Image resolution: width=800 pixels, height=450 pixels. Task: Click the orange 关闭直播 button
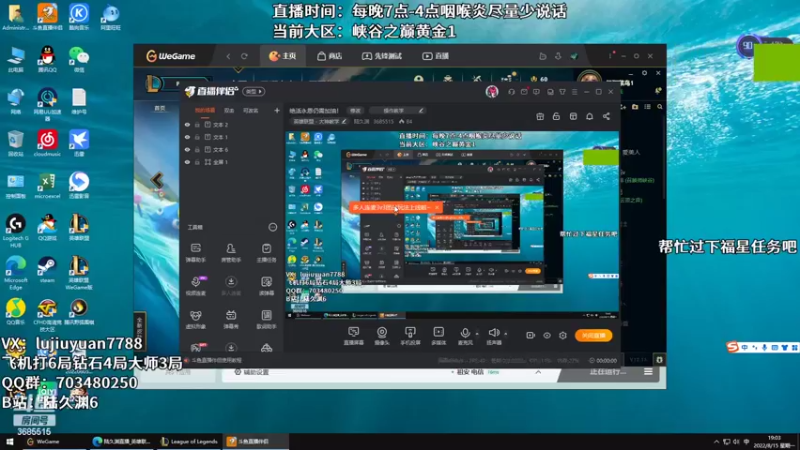(593, 335)
